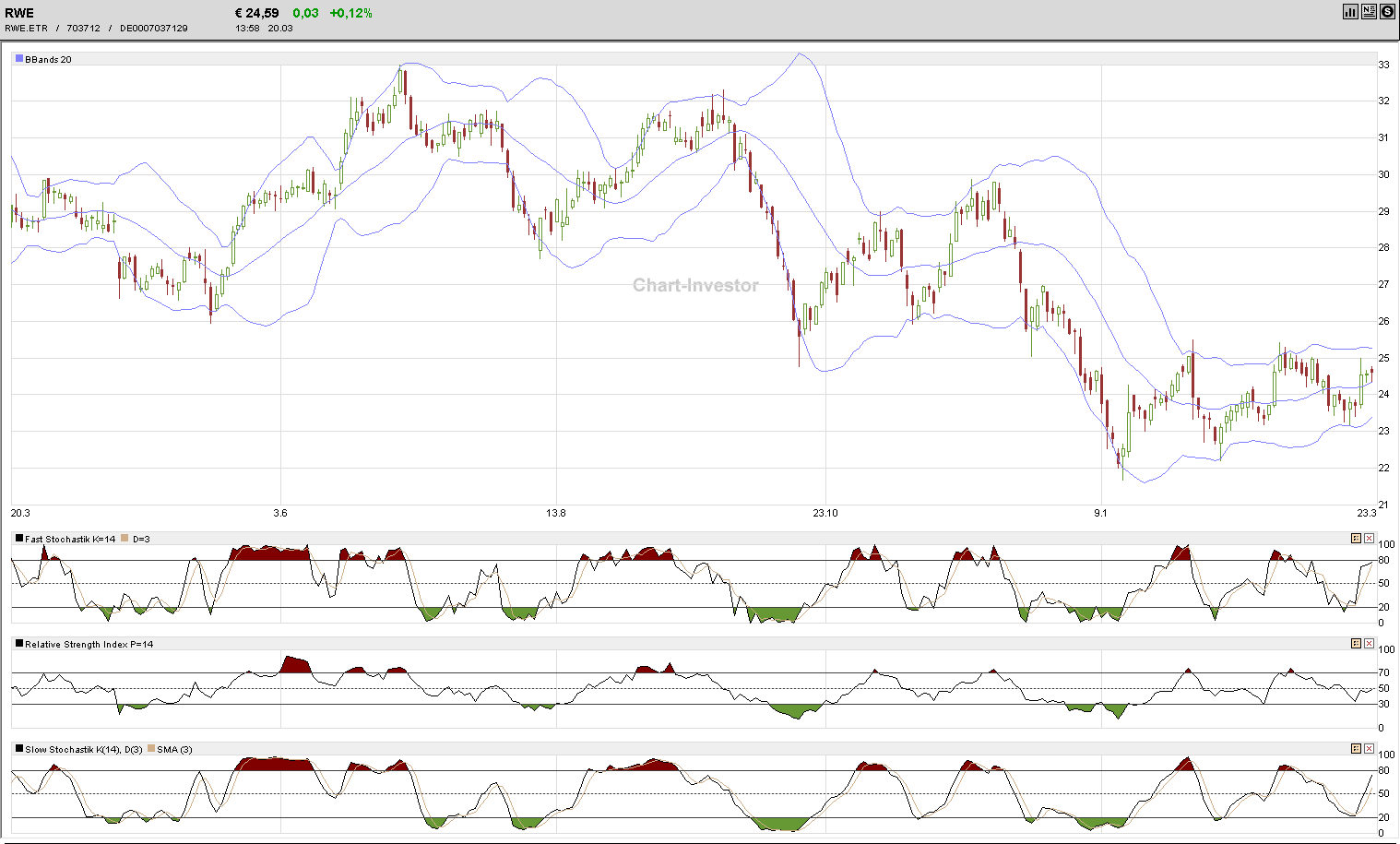Open the bar chart view icon
Screen dimensions: 1400x844
click(x=1350, y=11)
